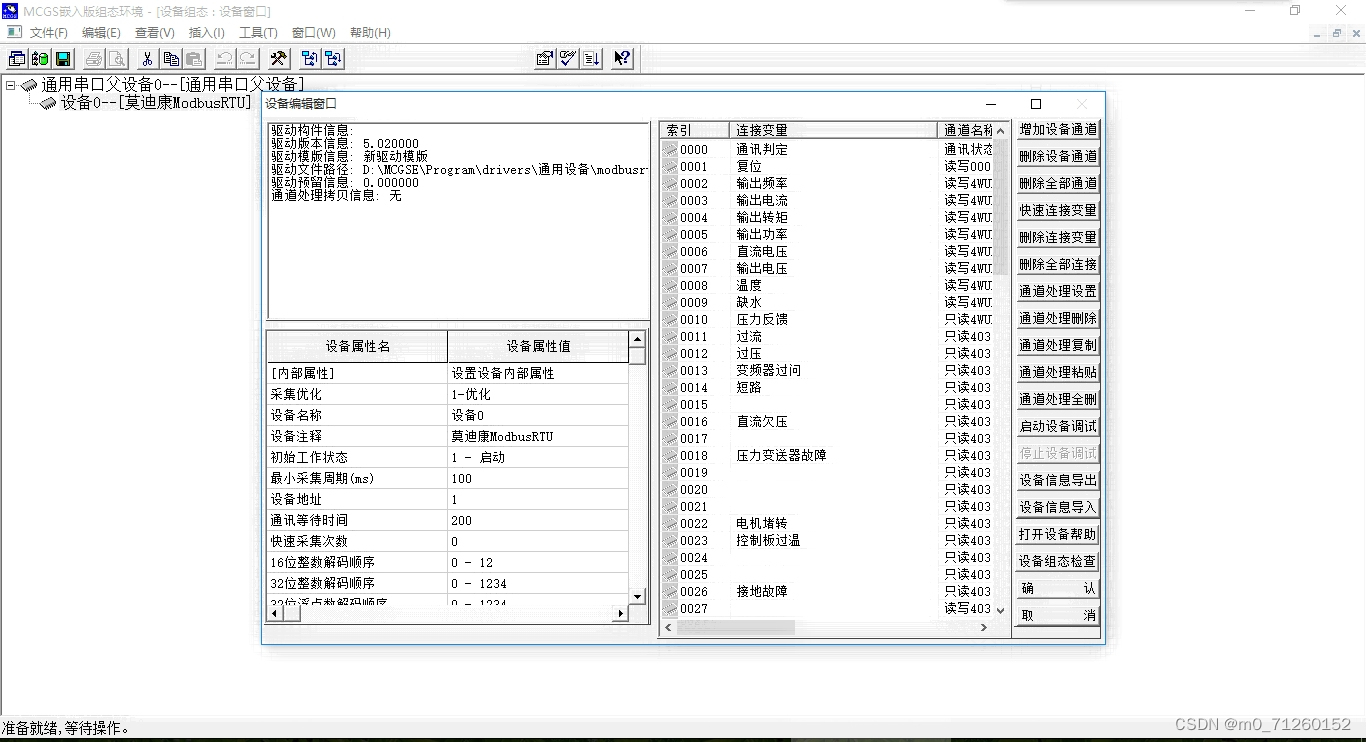Viewport: 1366px width, 742px height.
Task: Click the cut scissors icon
Action: click(x=148, y=59)
